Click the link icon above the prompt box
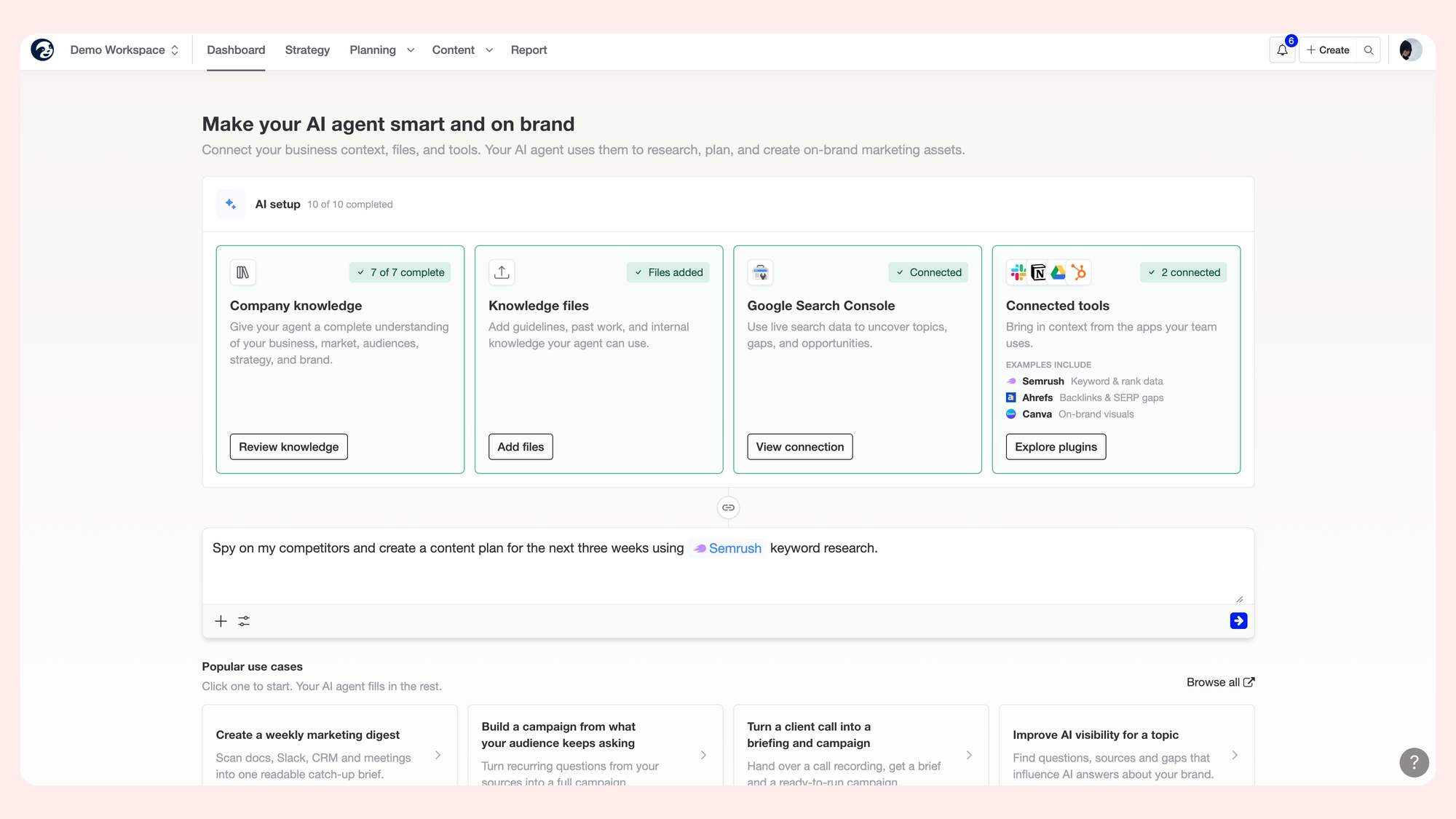This screenshot has width=1456, height=819. point(728,507)
